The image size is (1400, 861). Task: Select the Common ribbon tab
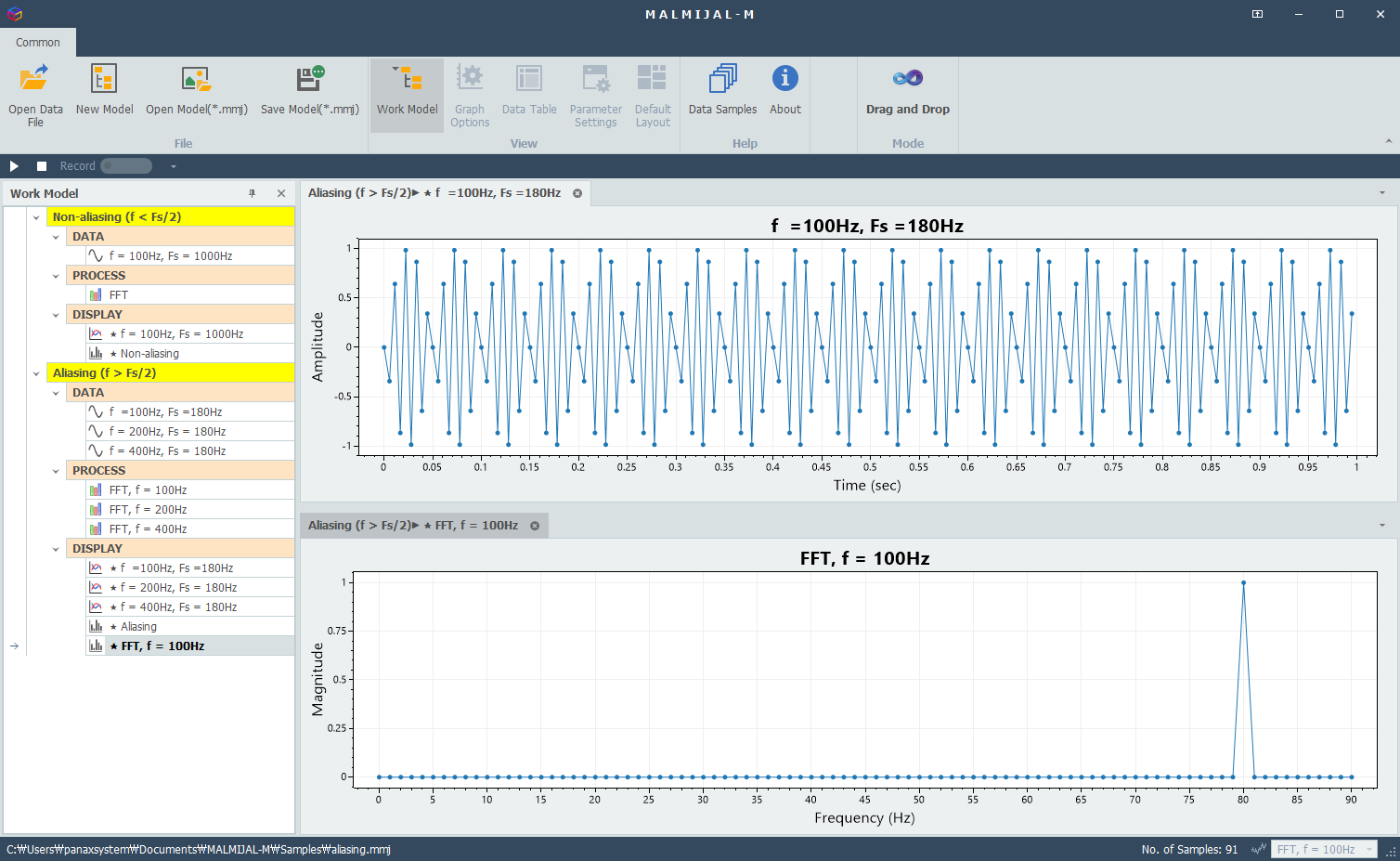[37, 42]
